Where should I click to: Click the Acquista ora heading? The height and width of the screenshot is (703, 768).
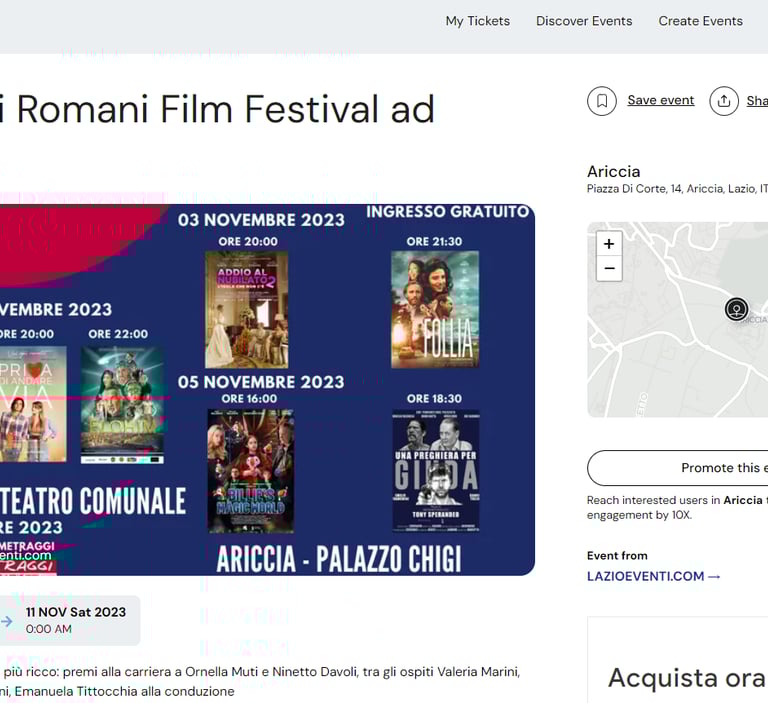point(687,678)
